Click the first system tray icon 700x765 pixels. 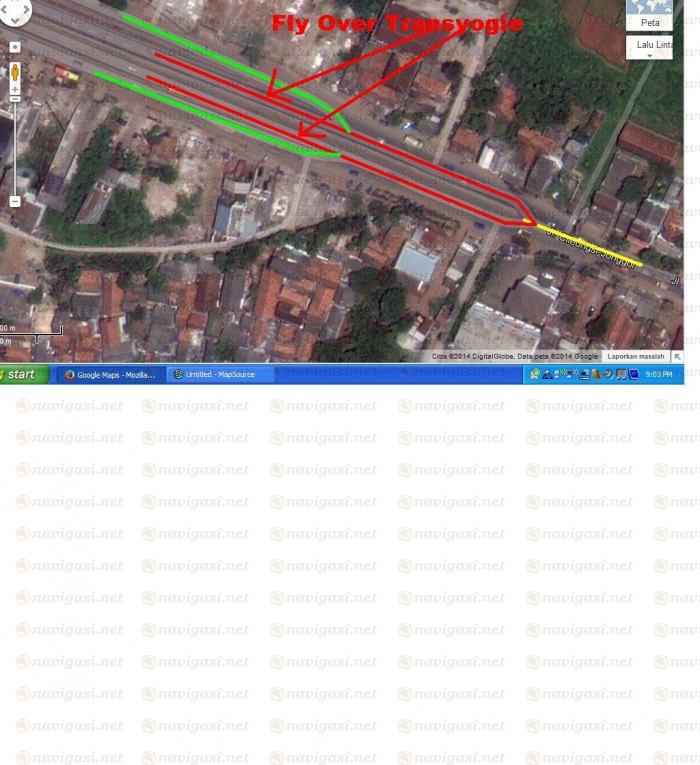point(537,374)
